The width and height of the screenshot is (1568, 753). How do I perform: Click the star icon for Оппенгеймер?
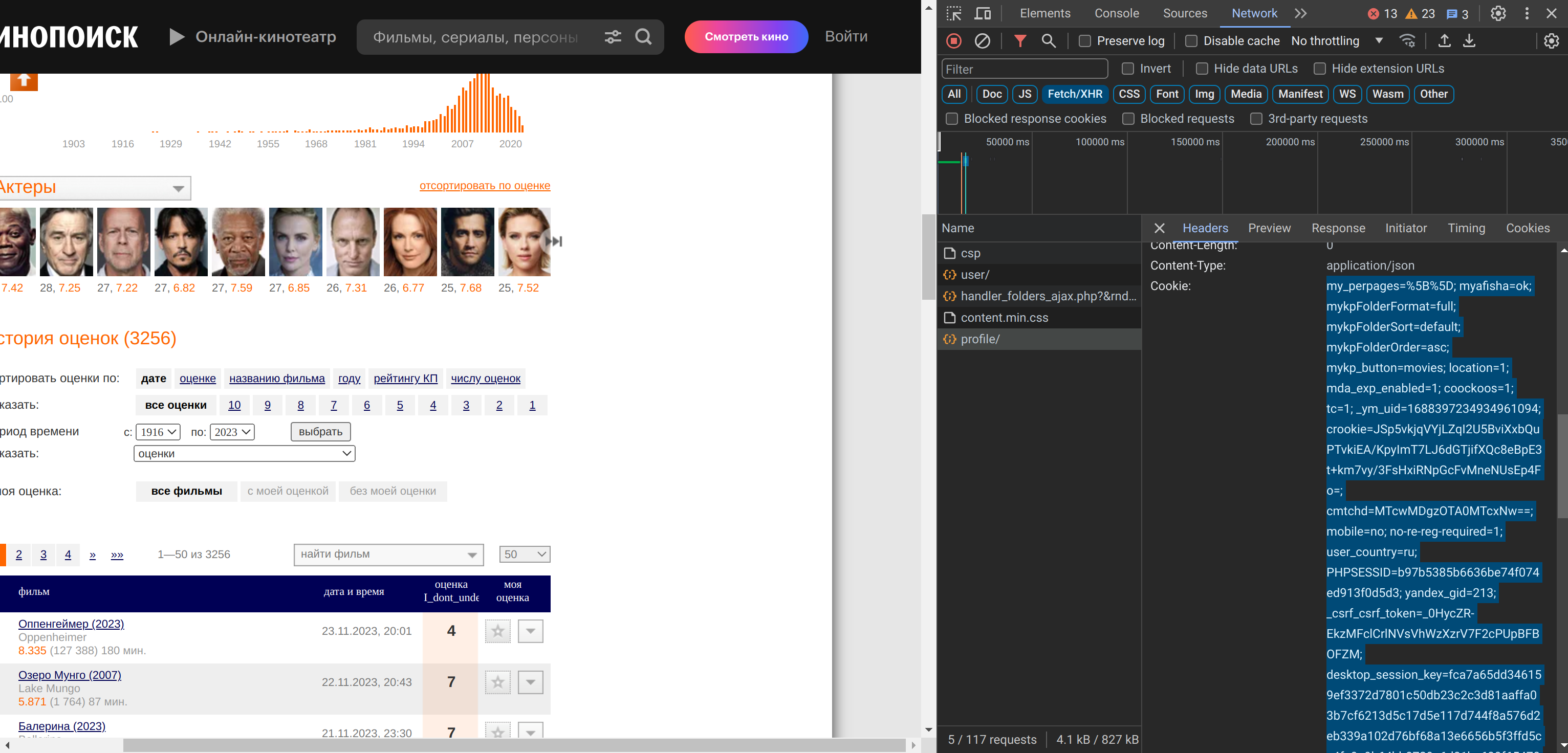tap(497, 631)
